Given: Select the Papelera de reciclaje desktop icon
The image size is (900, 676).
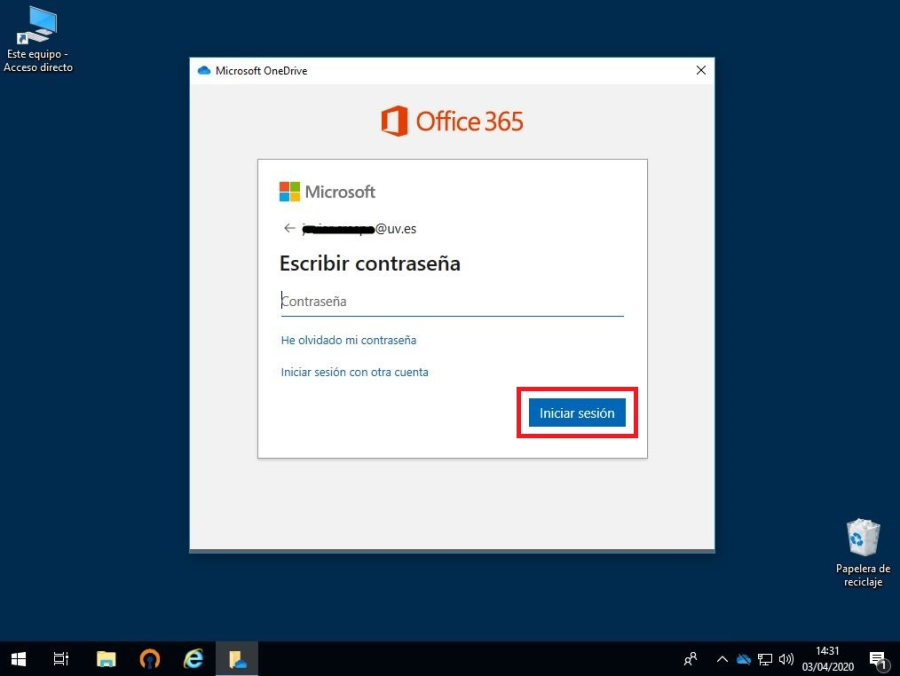Looking at the screenshot, I should [x=863, y=552].
